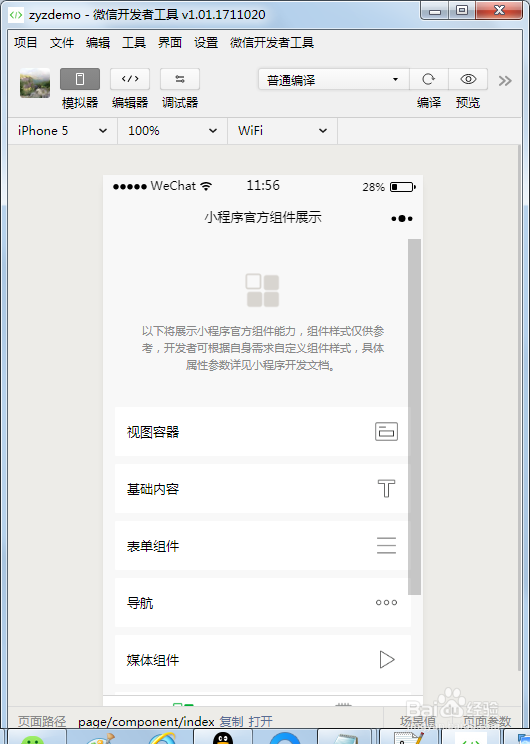Click the simulator page scrollbar
The image size is (530, 744).
[415, 417]
